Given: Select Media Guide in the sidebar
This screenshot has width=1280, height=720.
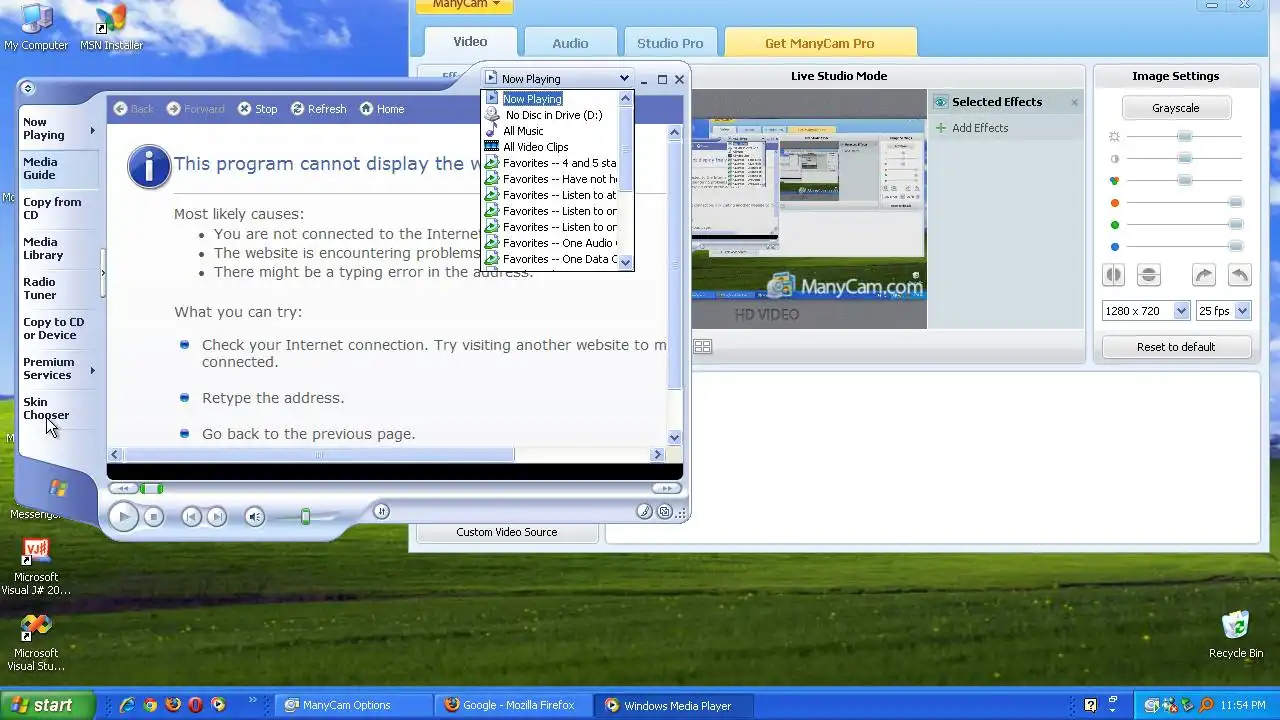Looking at the screenshot, I should [x=40, y=168].
